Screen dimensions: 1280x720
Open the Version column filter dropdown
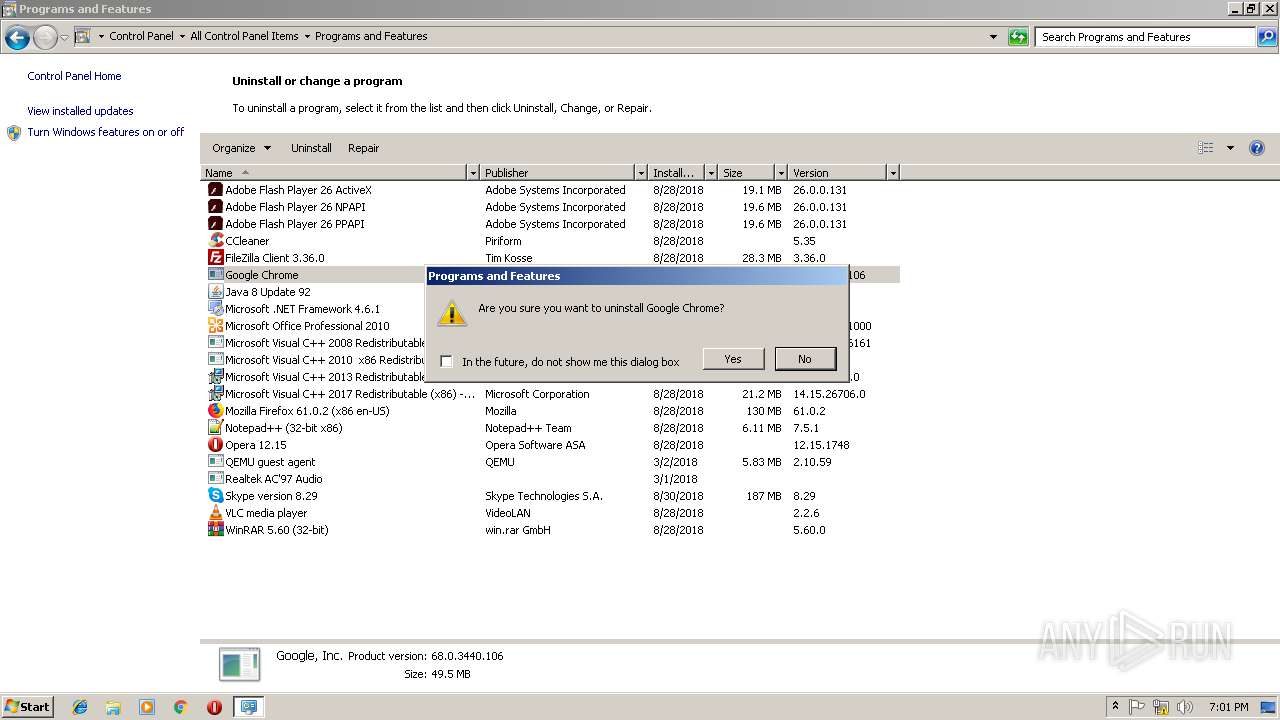pos(893,173)
